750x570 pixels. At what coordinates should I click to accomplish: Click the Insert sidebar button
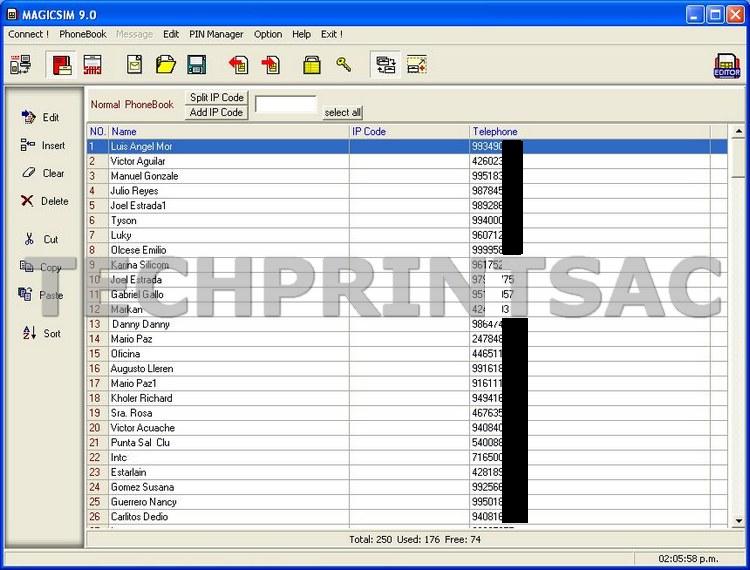[x=43, y=145]
